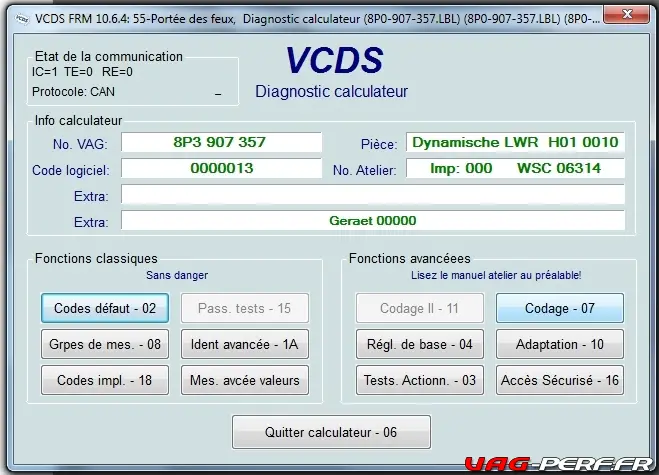The image size is (659, 475).
Task: Click the VCDS icon in the title bar
Action: pyautogui.click(x=22, y=19)
